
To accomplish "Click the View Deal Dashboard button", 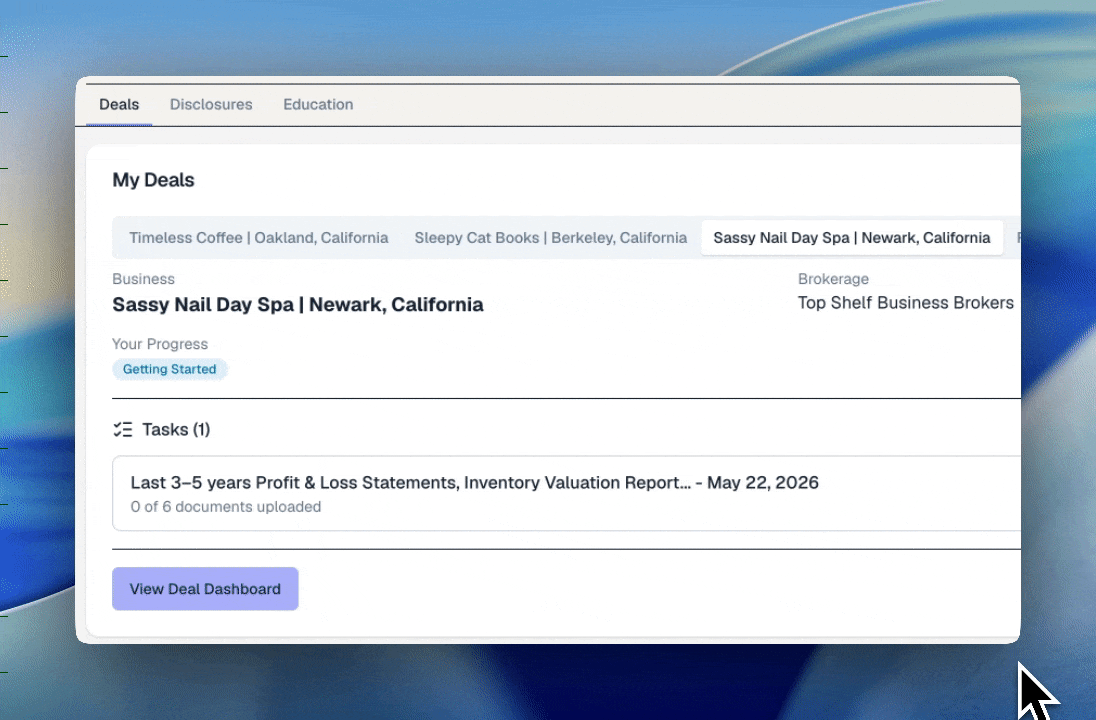I will tap(205, 589).
